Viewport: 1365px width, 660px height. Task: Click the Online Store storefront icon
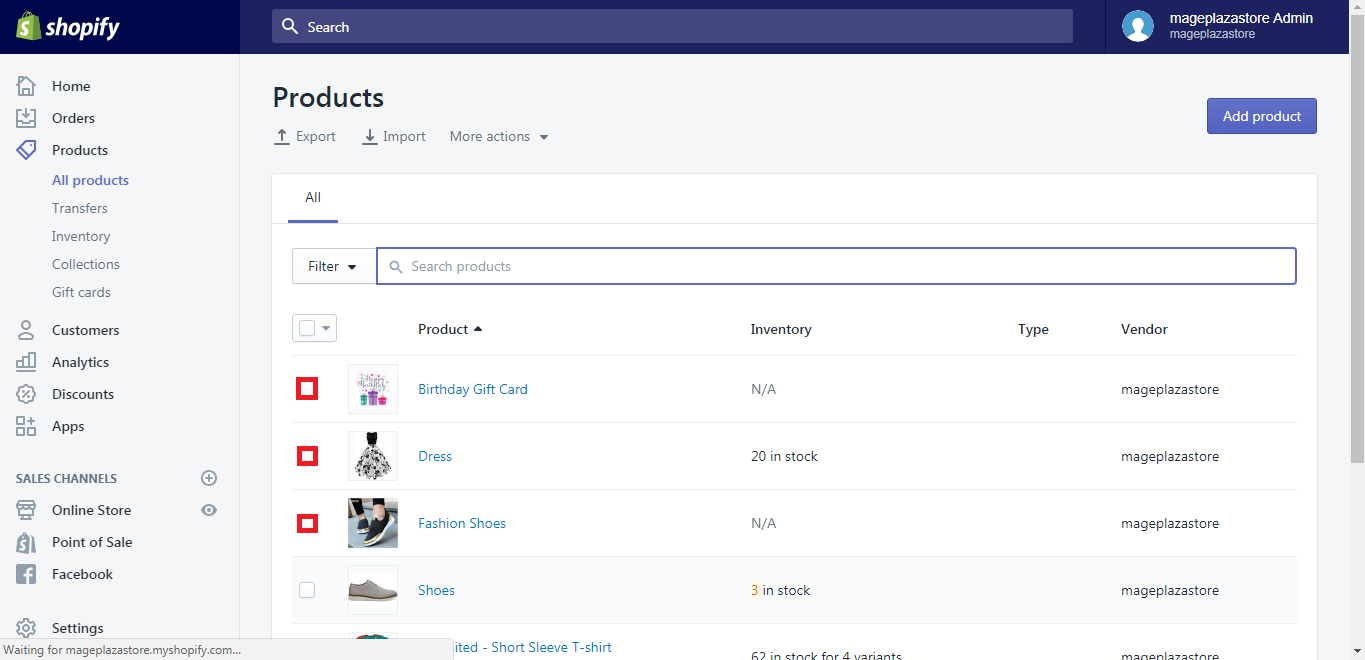click(x=26, y=510)
